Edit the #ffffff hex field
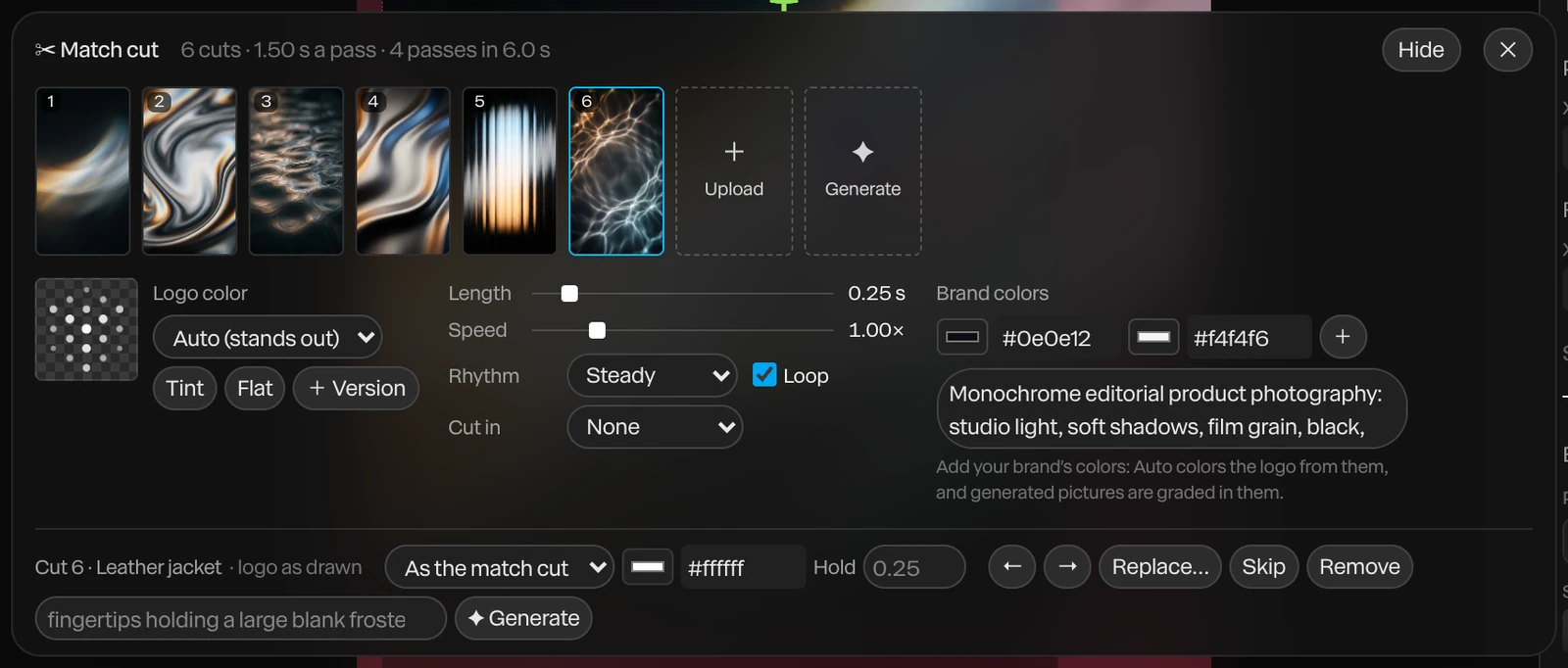 [743, 567]
